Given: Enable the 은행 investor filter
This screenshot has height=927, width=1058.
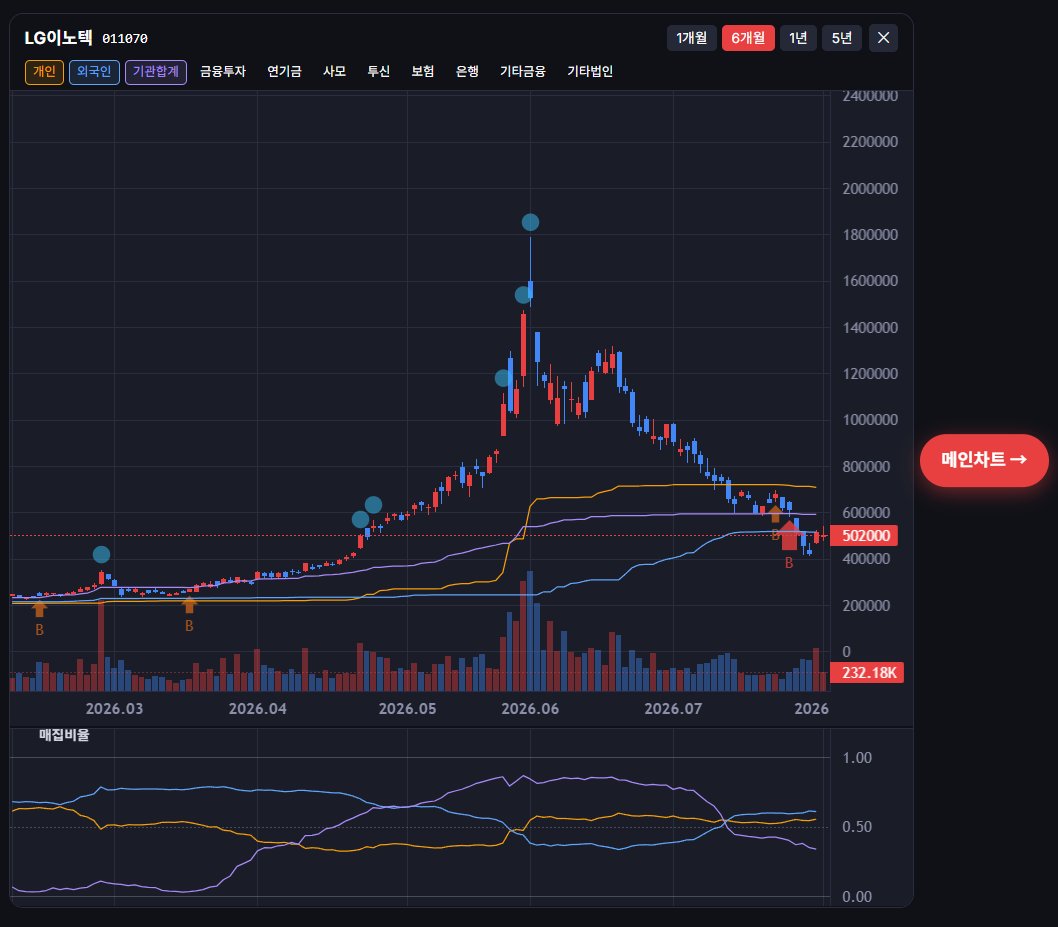Looking at the screenshot, I should [x=467, y=72].
